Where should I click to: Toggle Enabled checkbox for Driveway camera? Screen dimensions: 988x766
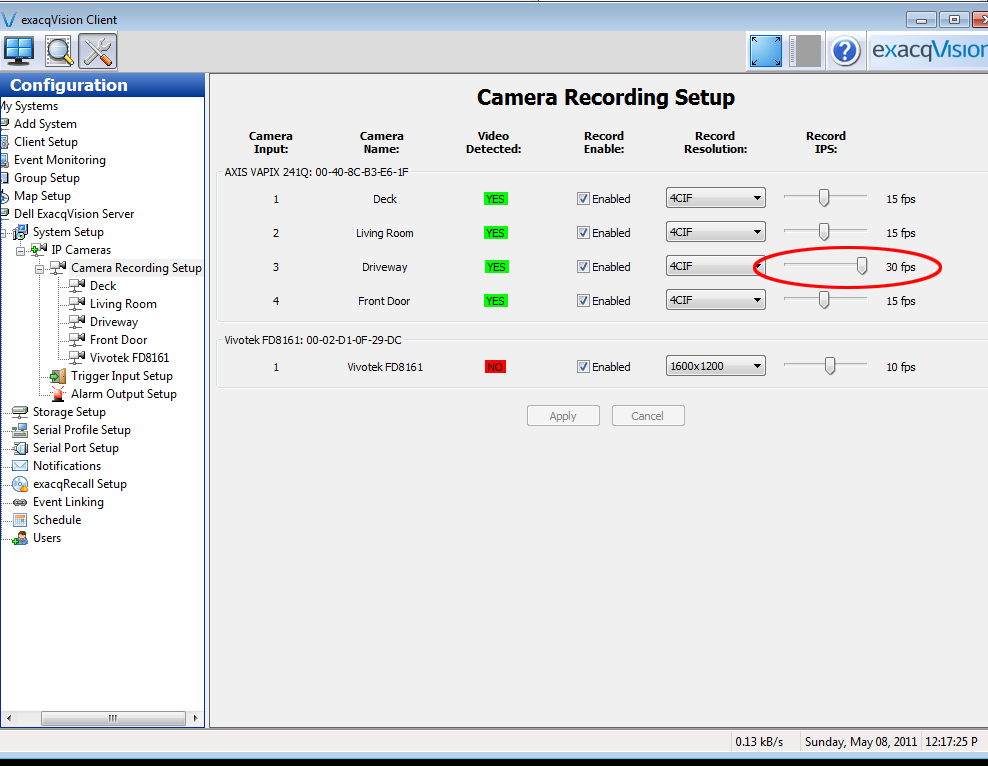pyautogui.click(x=583, y=267)
